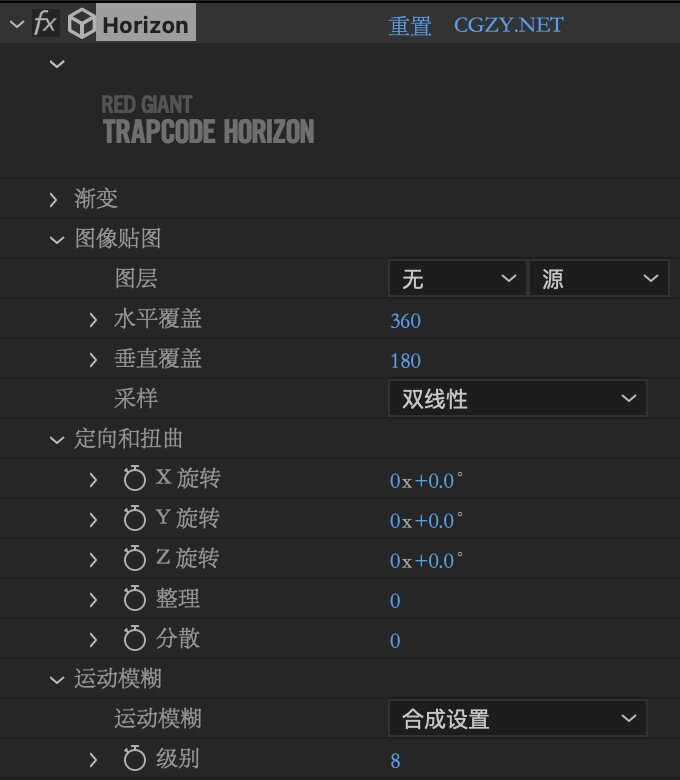Collapse the 定向和扭曲 section
The width and height of the screenshot is (680, 780).
[55, 440]
